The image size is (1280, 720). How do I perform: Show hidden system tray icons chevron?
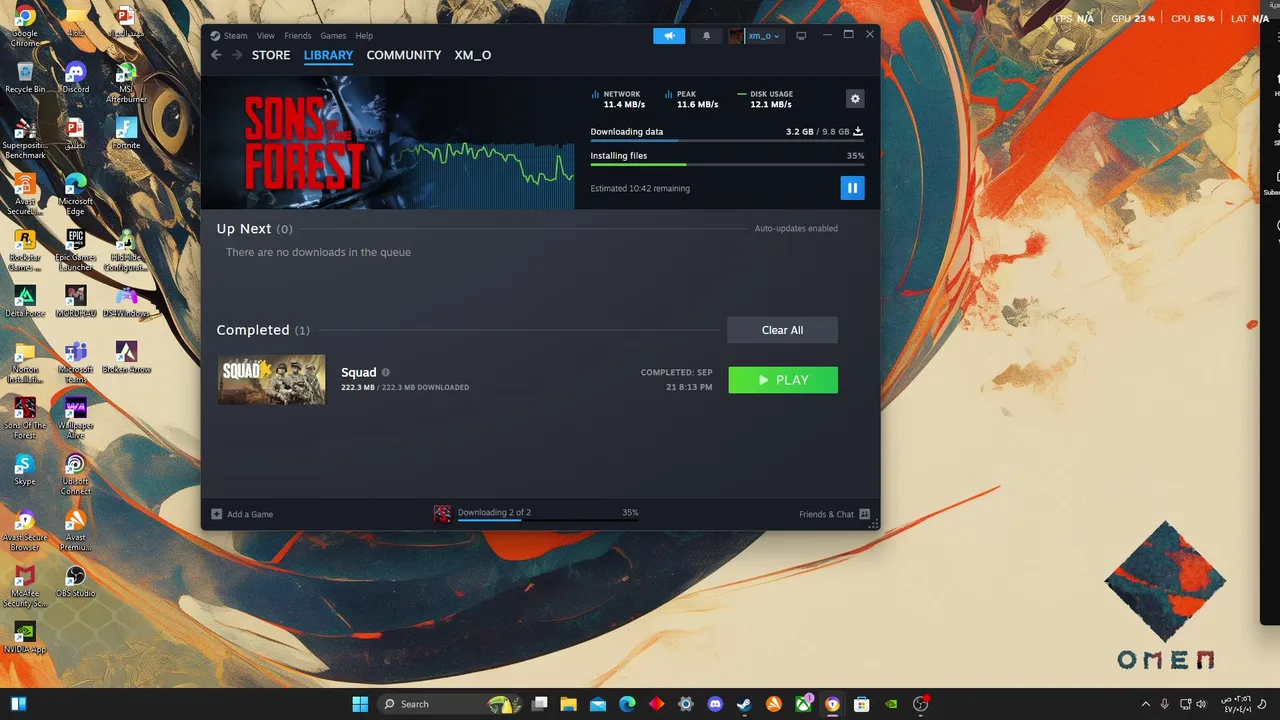coord(1146,704)
